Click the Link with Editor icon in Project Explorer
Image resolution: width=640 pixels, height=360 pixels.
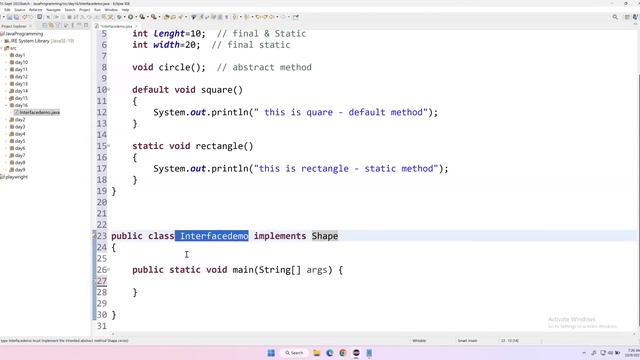[51, 26]
